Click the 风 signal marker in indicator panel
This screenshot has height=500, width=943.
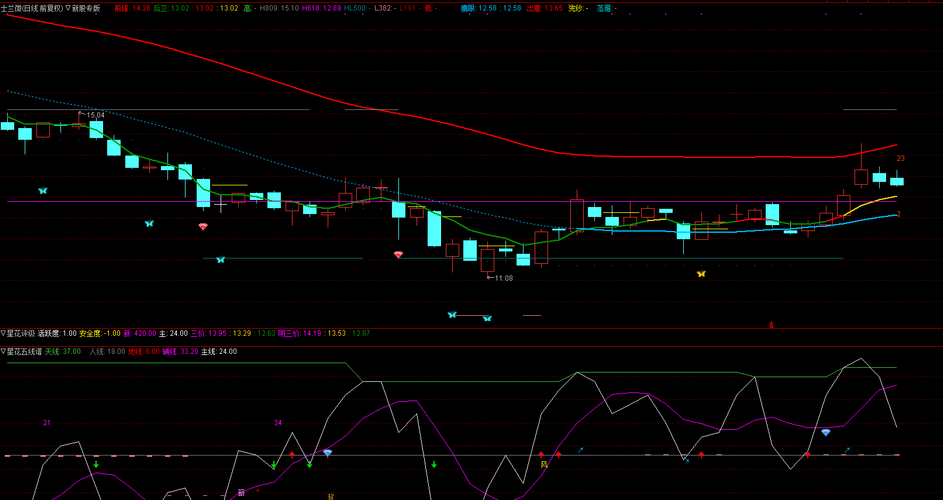[x=544, y=465]
